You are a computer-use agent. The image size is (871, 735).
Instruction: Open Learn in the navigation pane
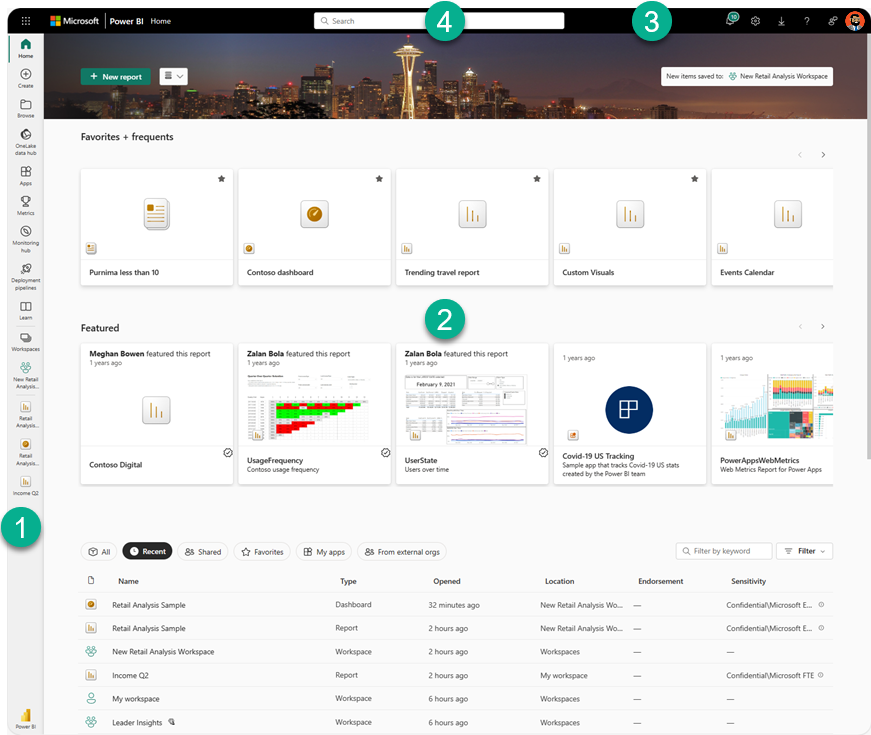26,311
